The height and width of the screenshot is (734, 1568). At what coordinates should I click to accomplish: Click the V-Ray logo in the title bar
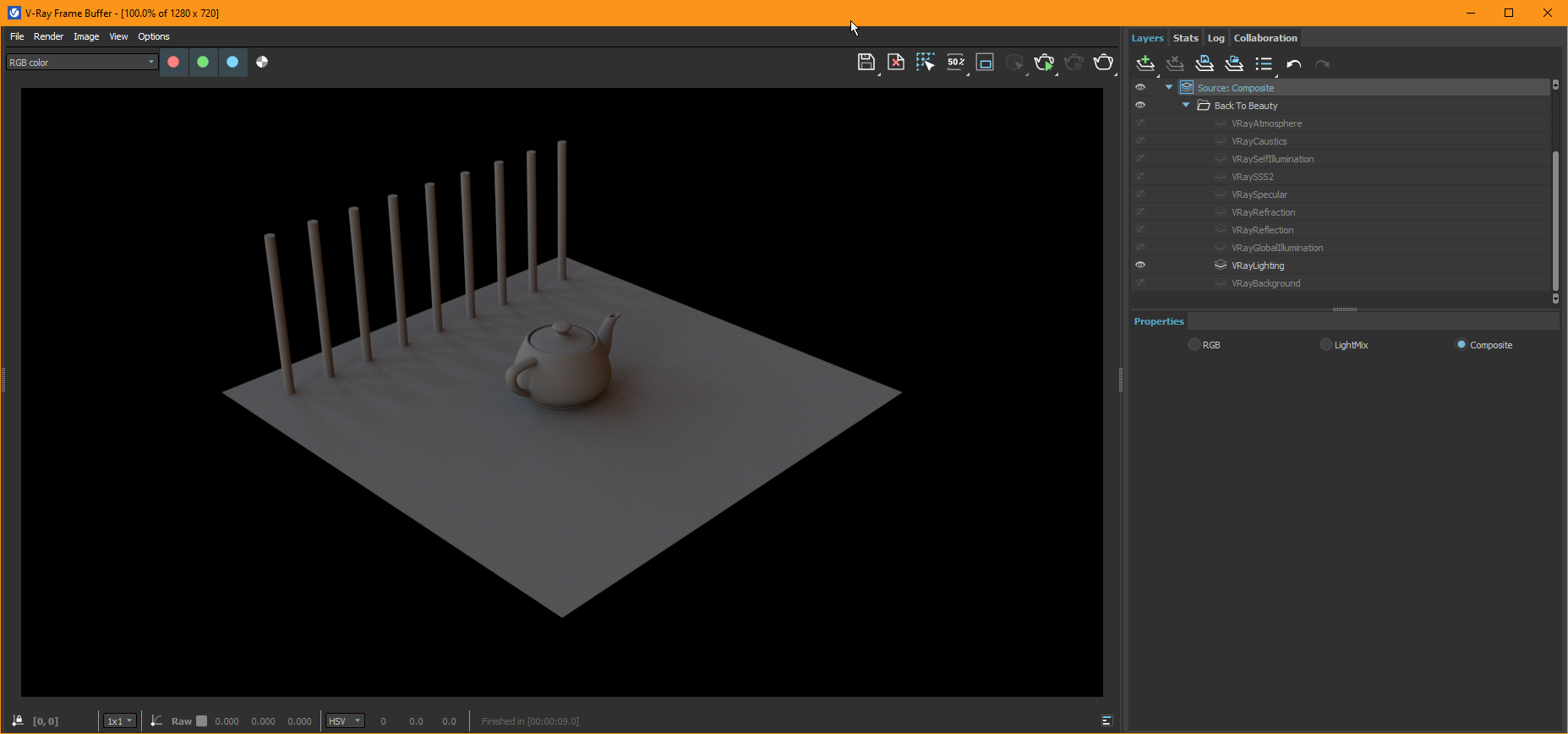pyautogui.click(x=14, y=13)
